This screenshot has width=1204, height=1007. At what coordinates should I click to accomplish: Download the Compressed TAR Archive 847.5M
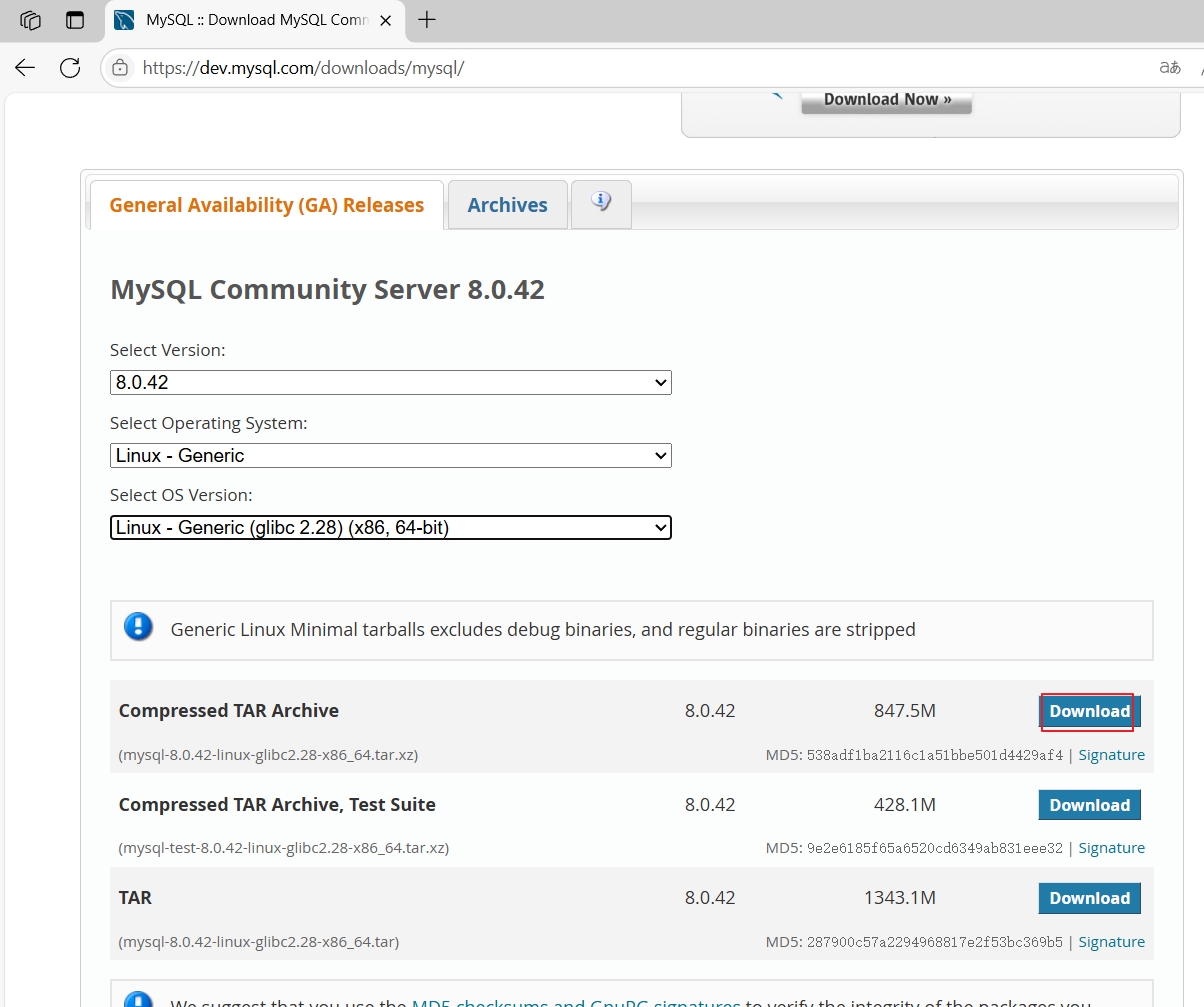pos(1089,711)
